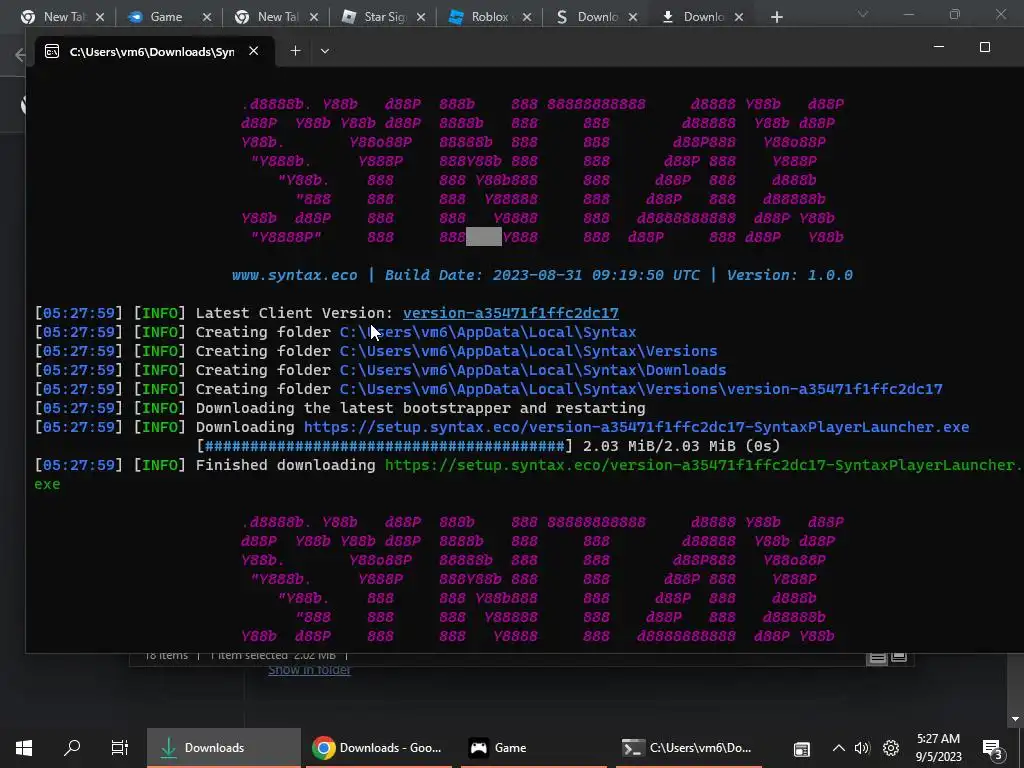The width and height of the screenshot is (1024, 768).
Task: Open browser tab search chevron
Action: (863, 14)
